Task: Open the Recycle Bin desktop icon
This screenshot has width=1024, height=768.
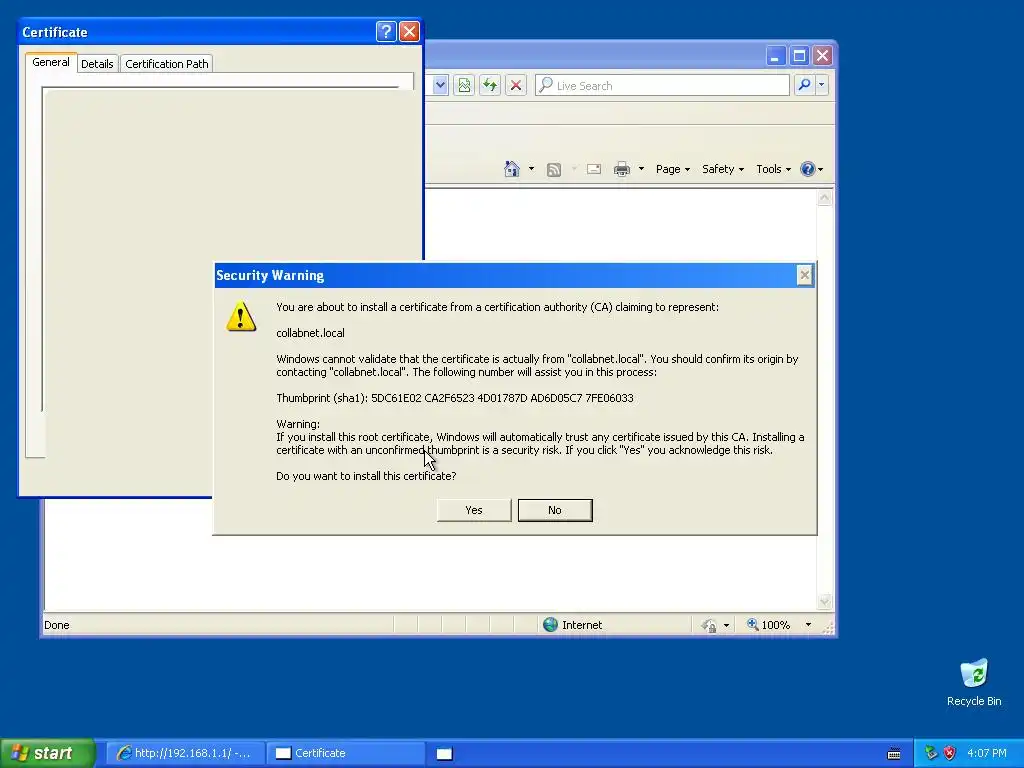Action: [x=974, y=682]
